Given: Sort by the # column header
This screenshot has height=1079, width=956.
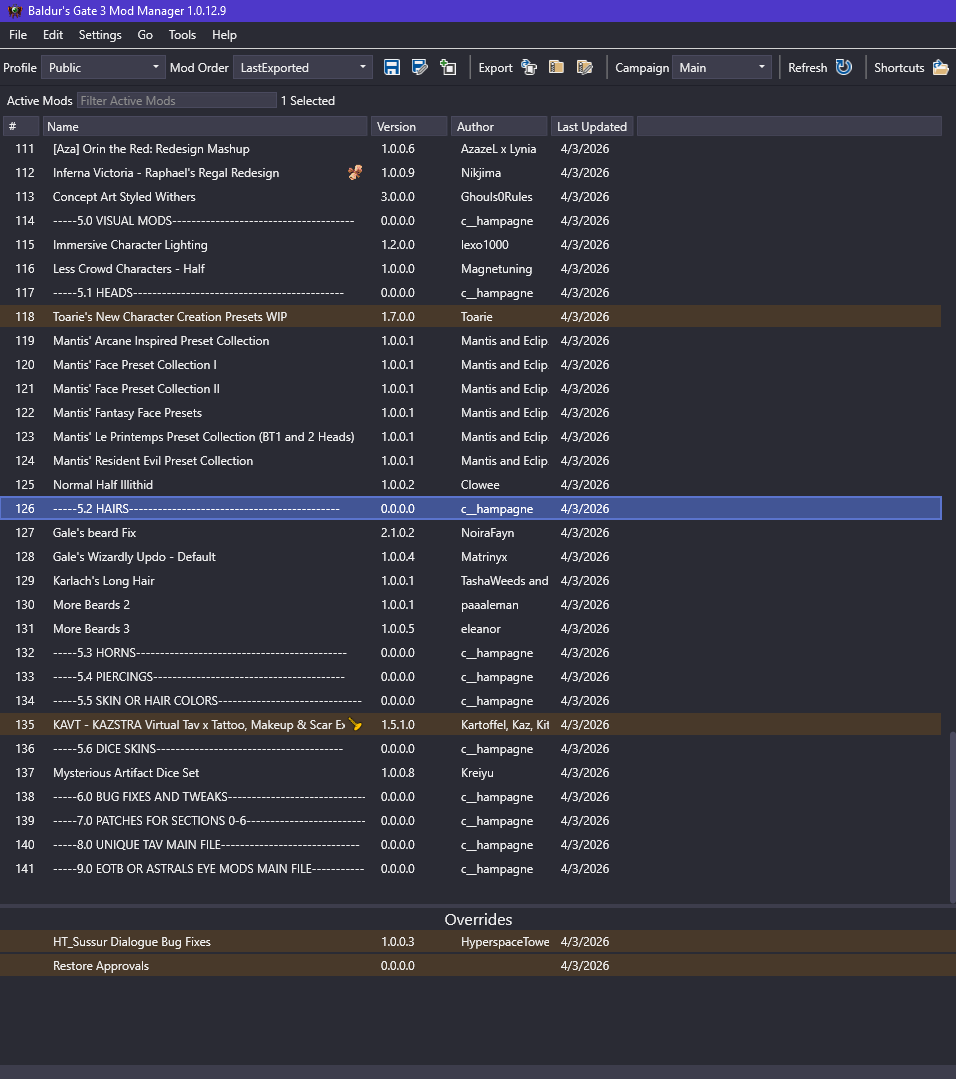Looking at the screenshot, I should 21,127.
